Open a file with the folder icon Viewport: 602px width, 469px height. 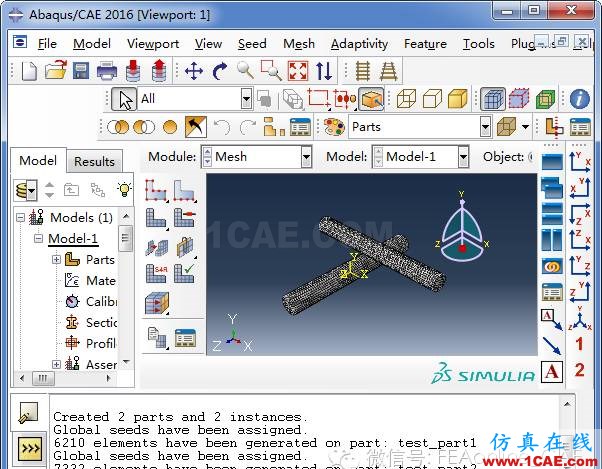click(55, 70)
